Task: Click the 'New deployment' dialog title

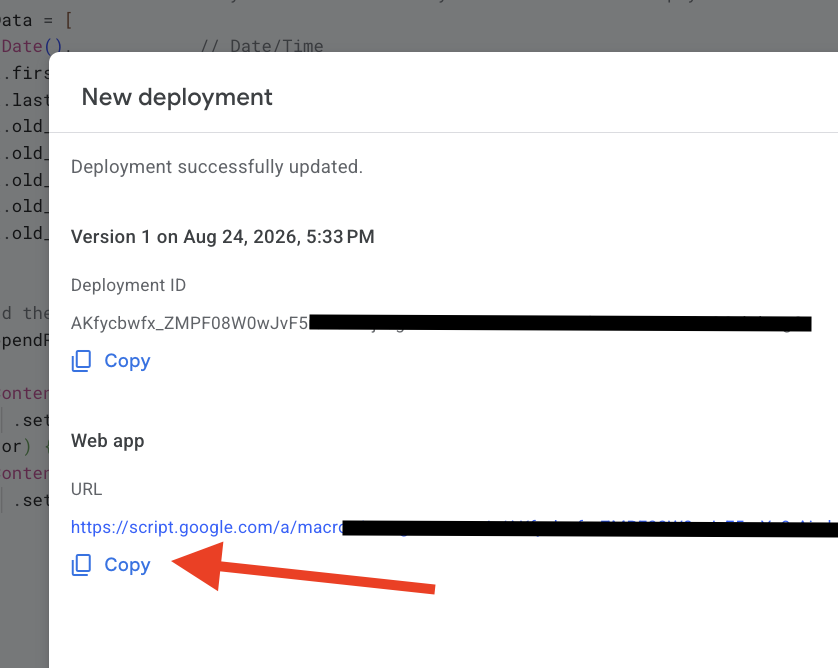Action: [x=177, y=97]
